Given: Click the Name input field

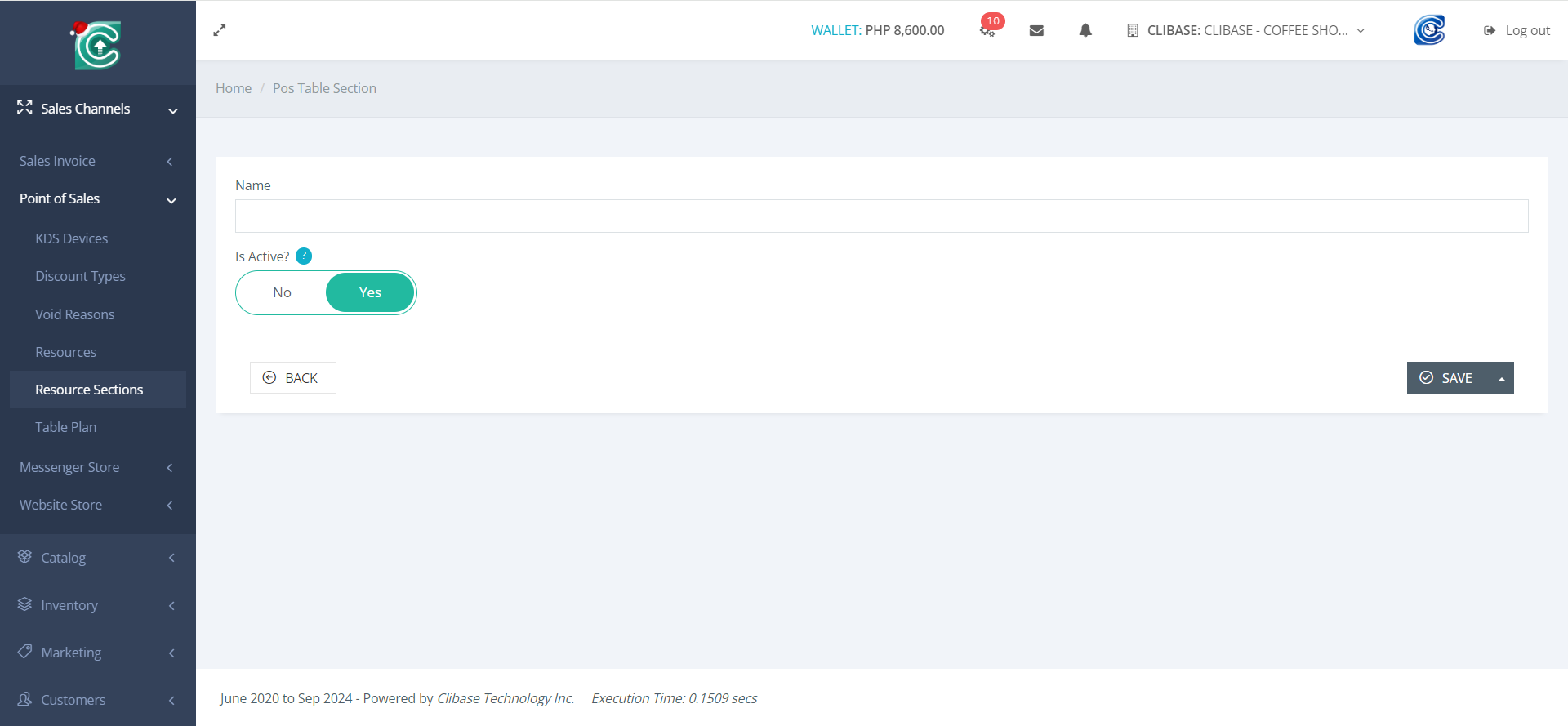Looking at the screenshot, I should click(x=881, y=216).
